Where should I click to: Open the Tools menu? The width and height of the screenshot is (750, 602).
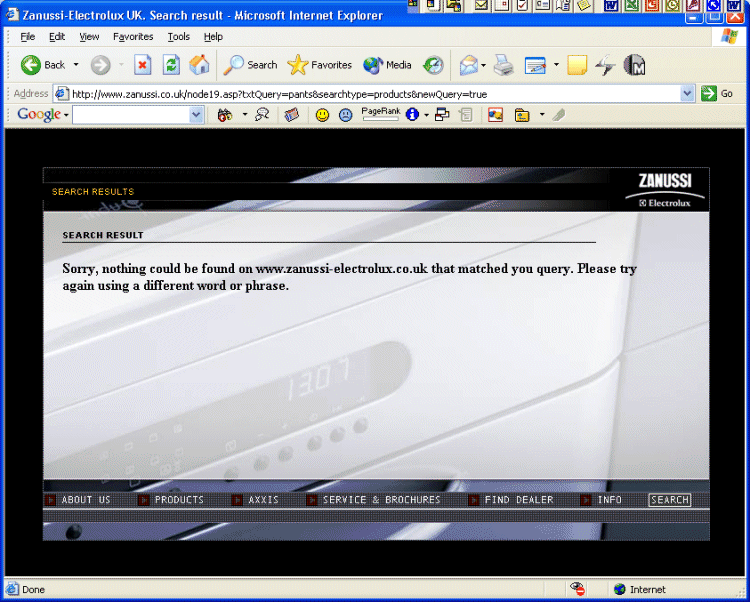pos(178,37)
